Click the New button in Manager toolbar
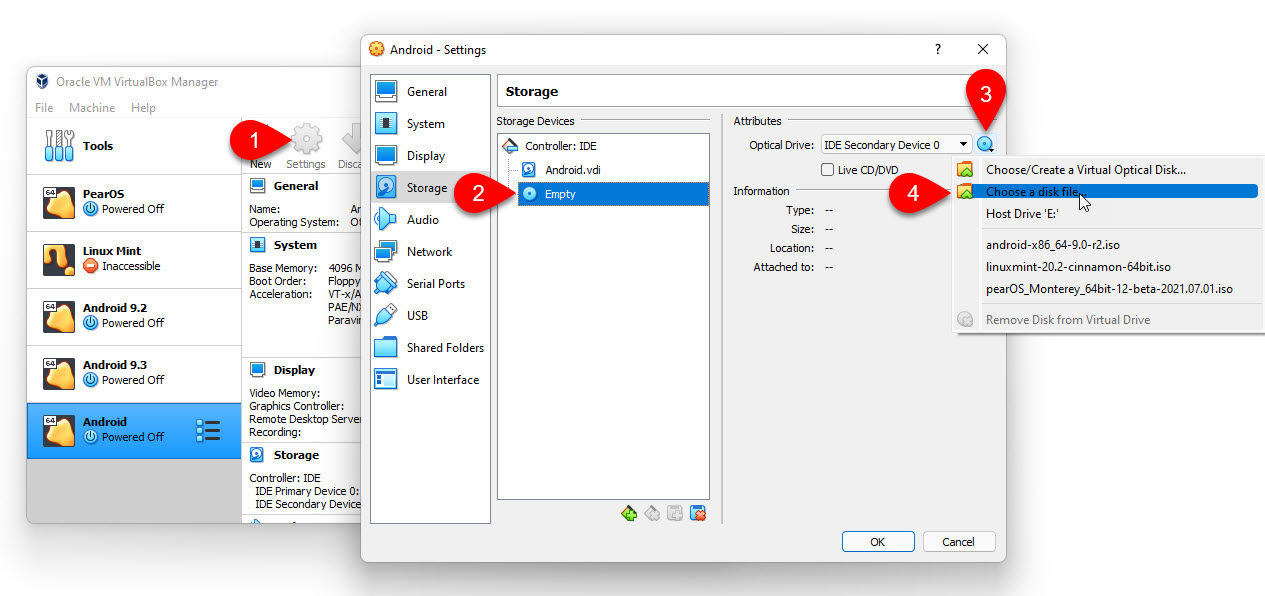Screen dimensions: 1265x596 click(x=261, y=164)
